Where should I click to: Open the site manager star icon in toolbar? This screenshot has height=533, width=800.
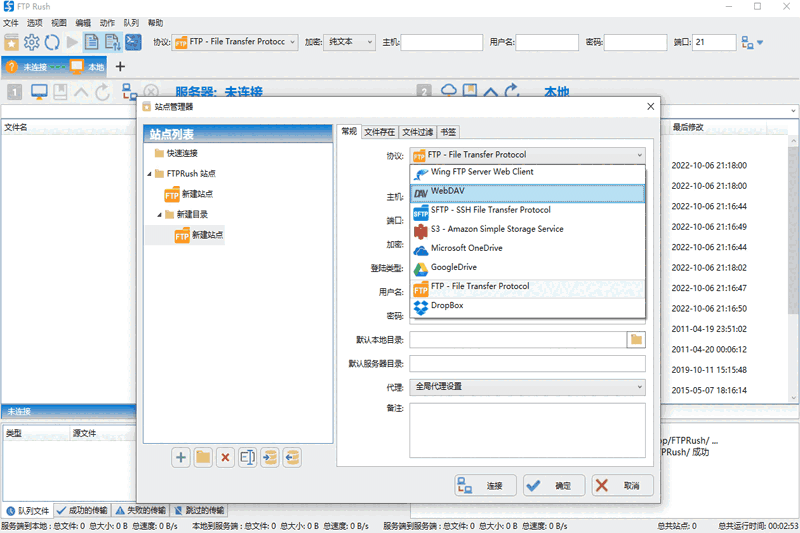(11, 42)
